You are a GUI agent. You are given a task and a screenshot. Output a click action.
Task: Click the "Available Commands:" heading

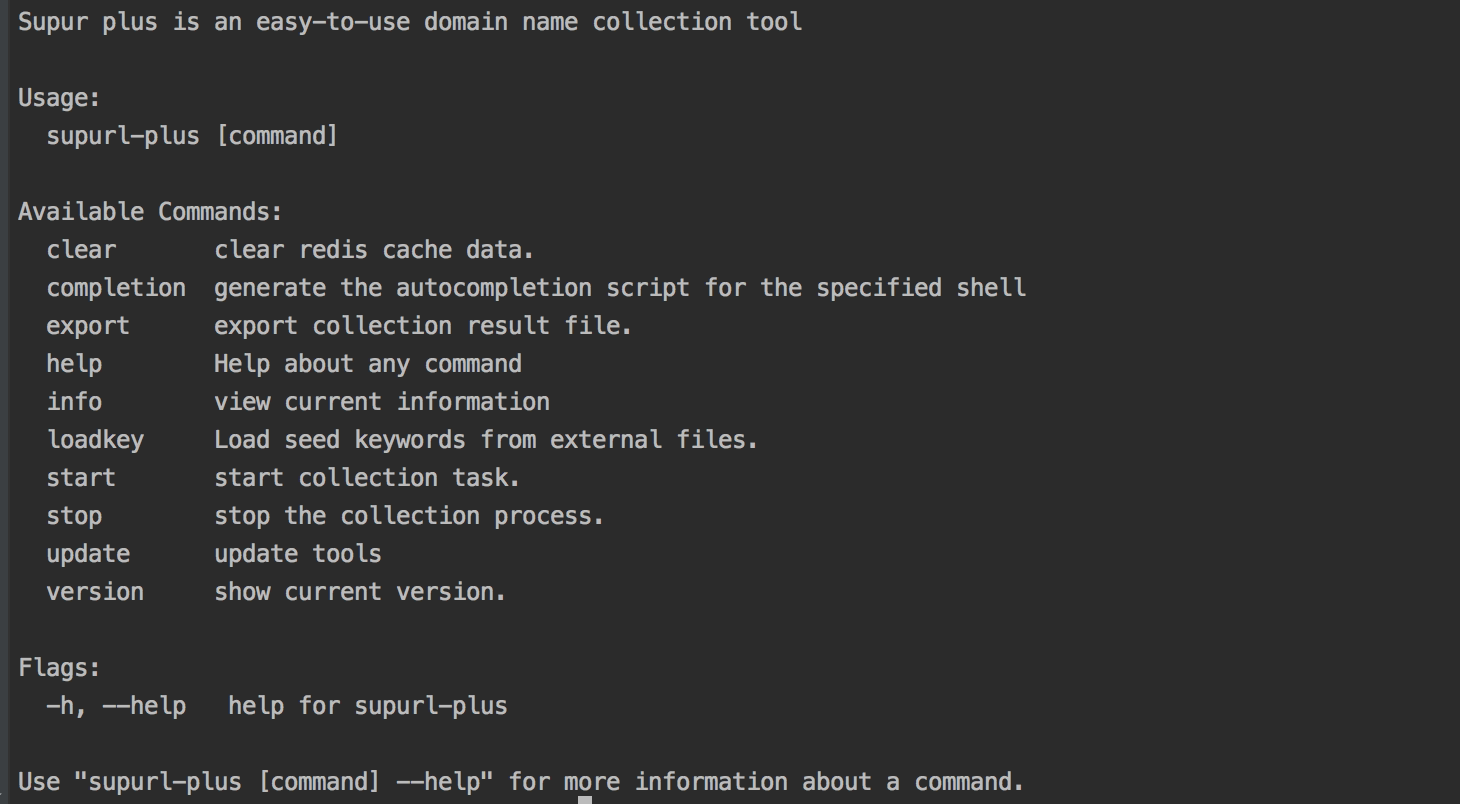150,212
